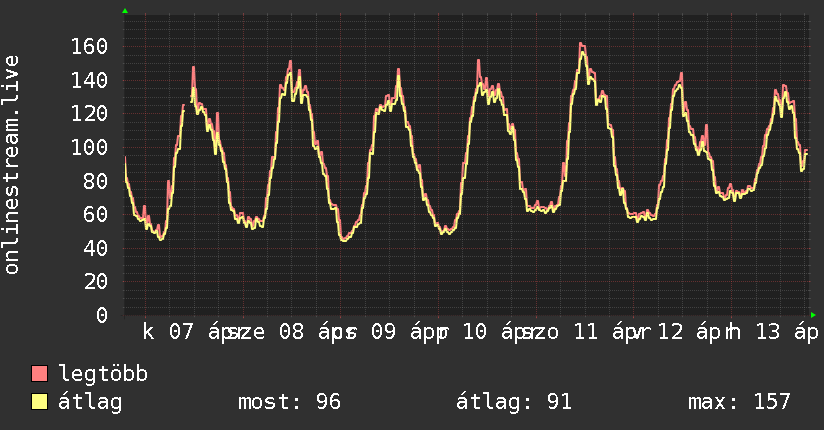The width and height of the screenshot is (824, 430).
Task: Click the red legtöbb legend swatch
Action: pos(40,374)
